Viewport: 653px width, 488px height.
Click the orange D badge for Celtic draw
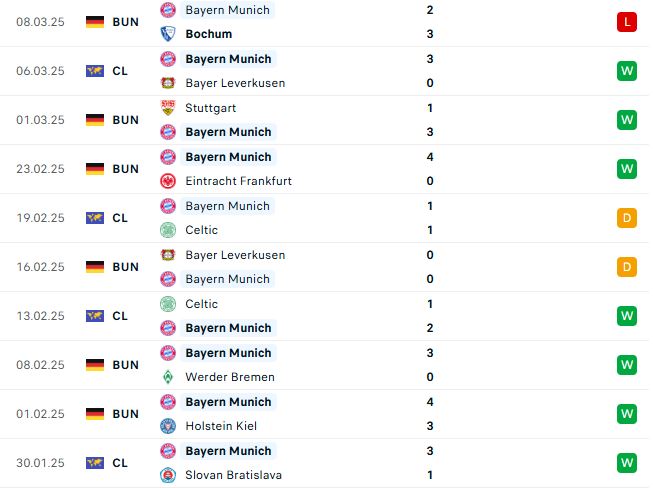click(627, 218)
